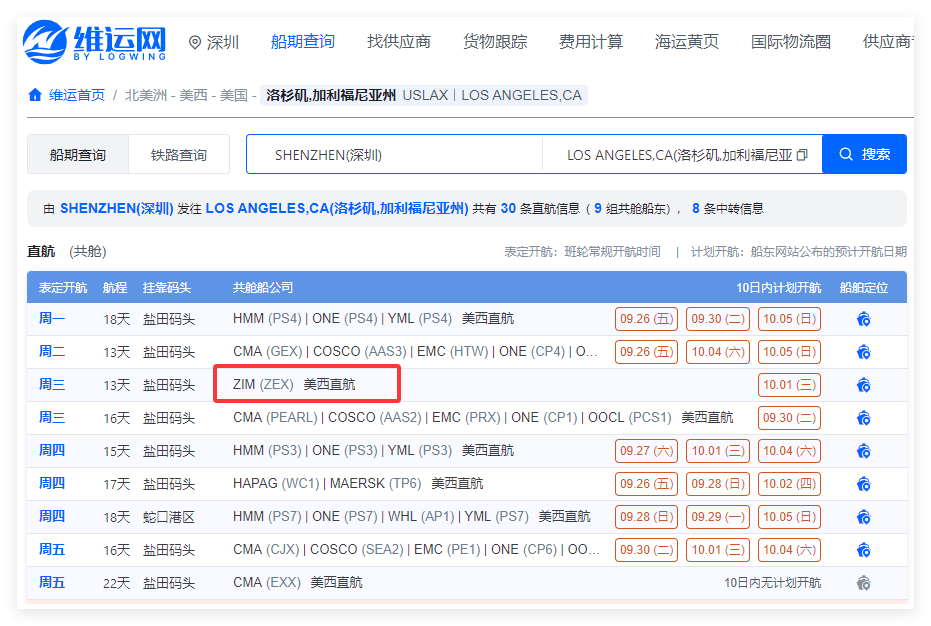The image size is (931, 626).
Task: Click ZIM (ZEX) 美西直航 carrier text
Action: pos(294,385)
